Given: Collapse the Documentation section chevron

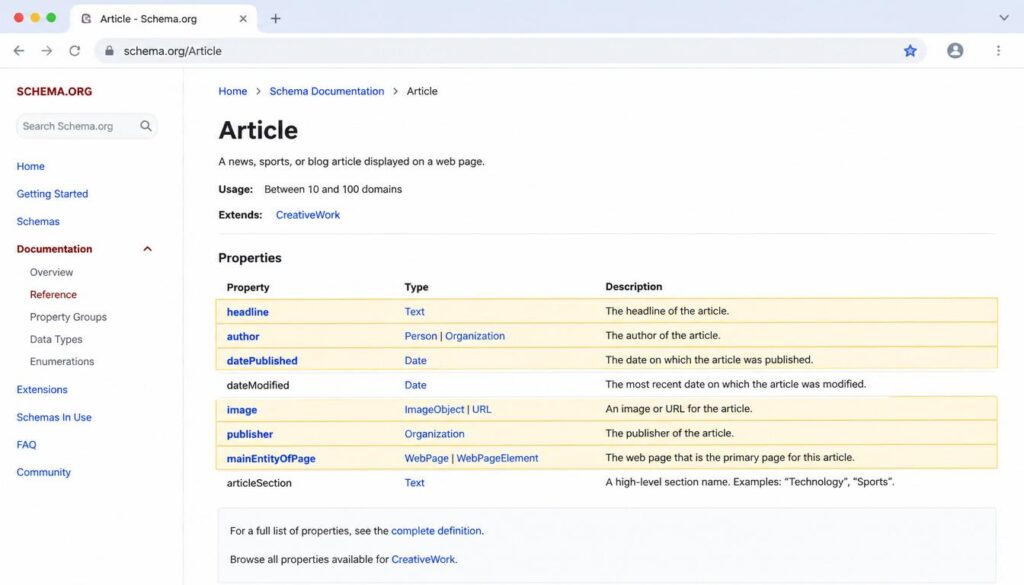Looking at the screenshot, I should 148,249.
